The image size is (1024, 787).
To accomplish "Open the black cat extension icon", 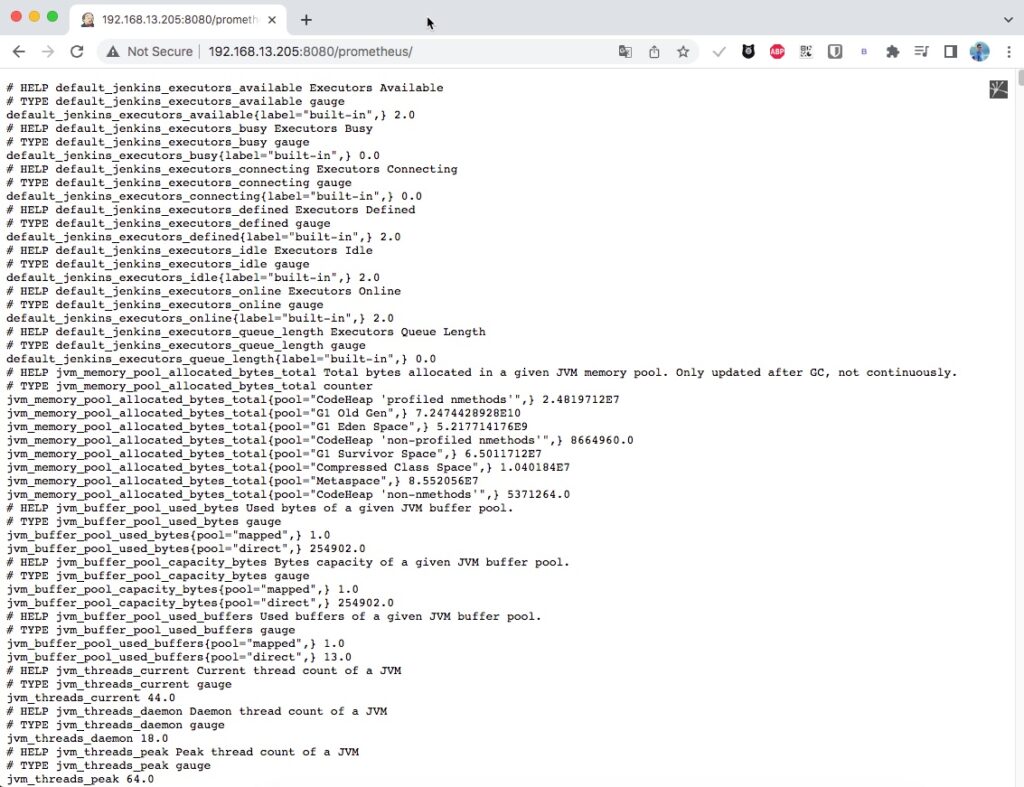I will point(748,52).
